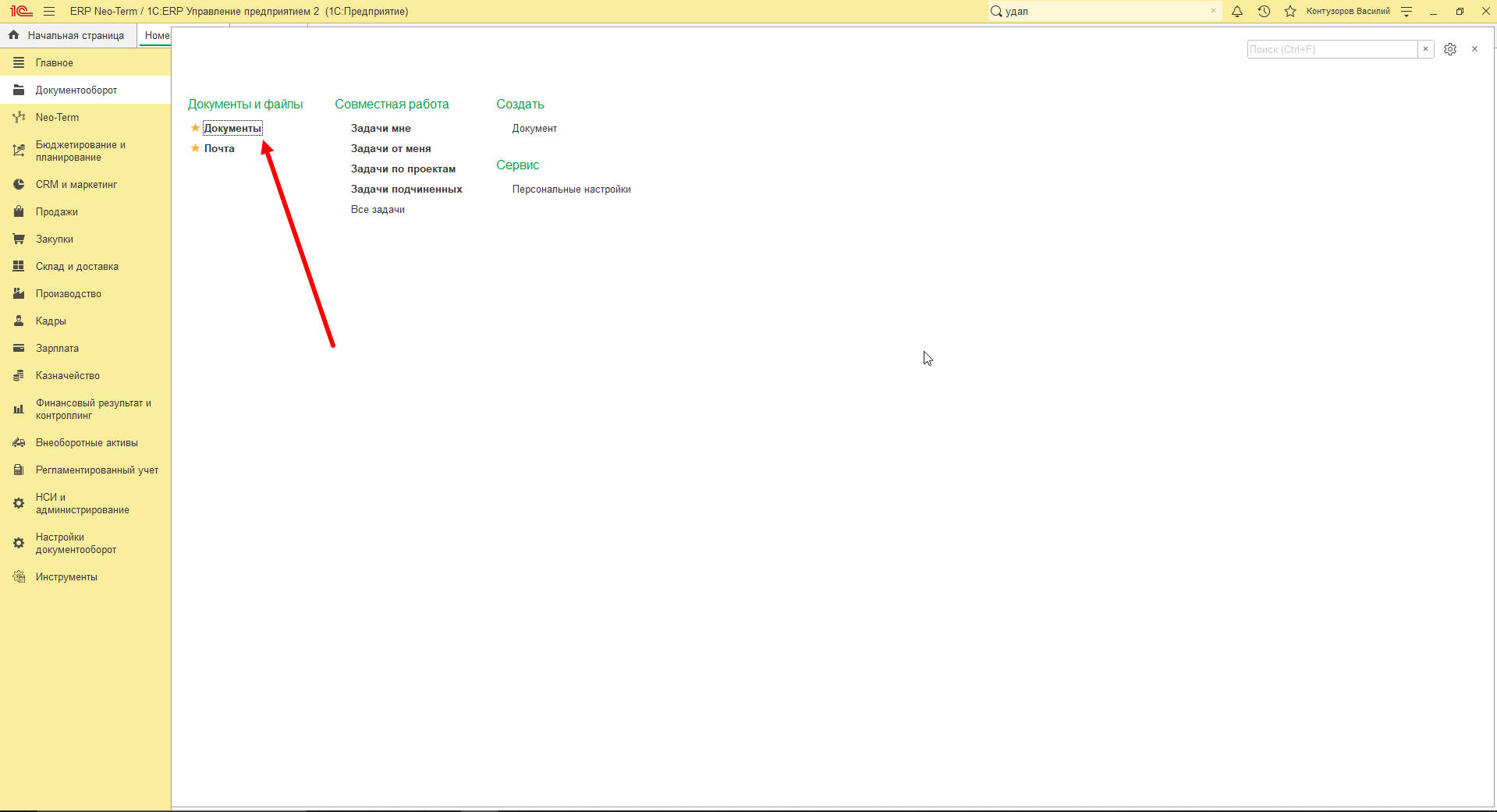Open Задачи от меня link

point(391,148)
